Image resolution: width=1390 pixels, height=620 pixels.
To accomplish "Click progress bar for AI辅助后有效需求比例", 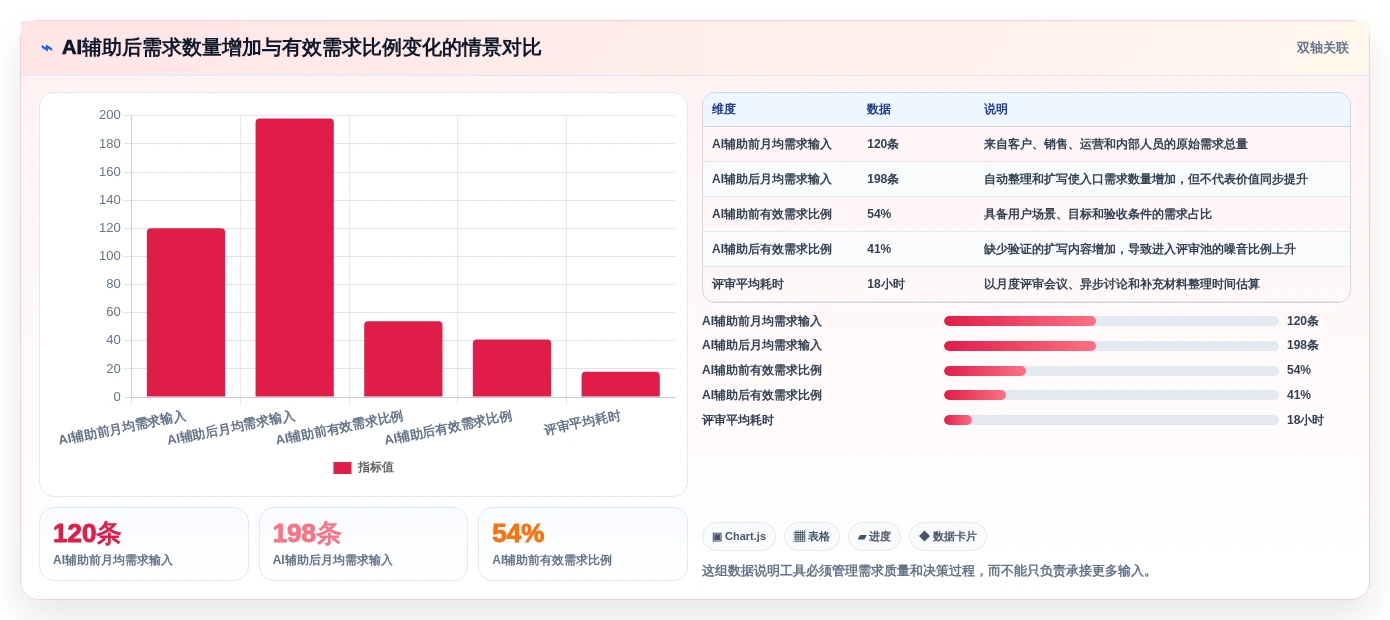I will [1111, 395].
